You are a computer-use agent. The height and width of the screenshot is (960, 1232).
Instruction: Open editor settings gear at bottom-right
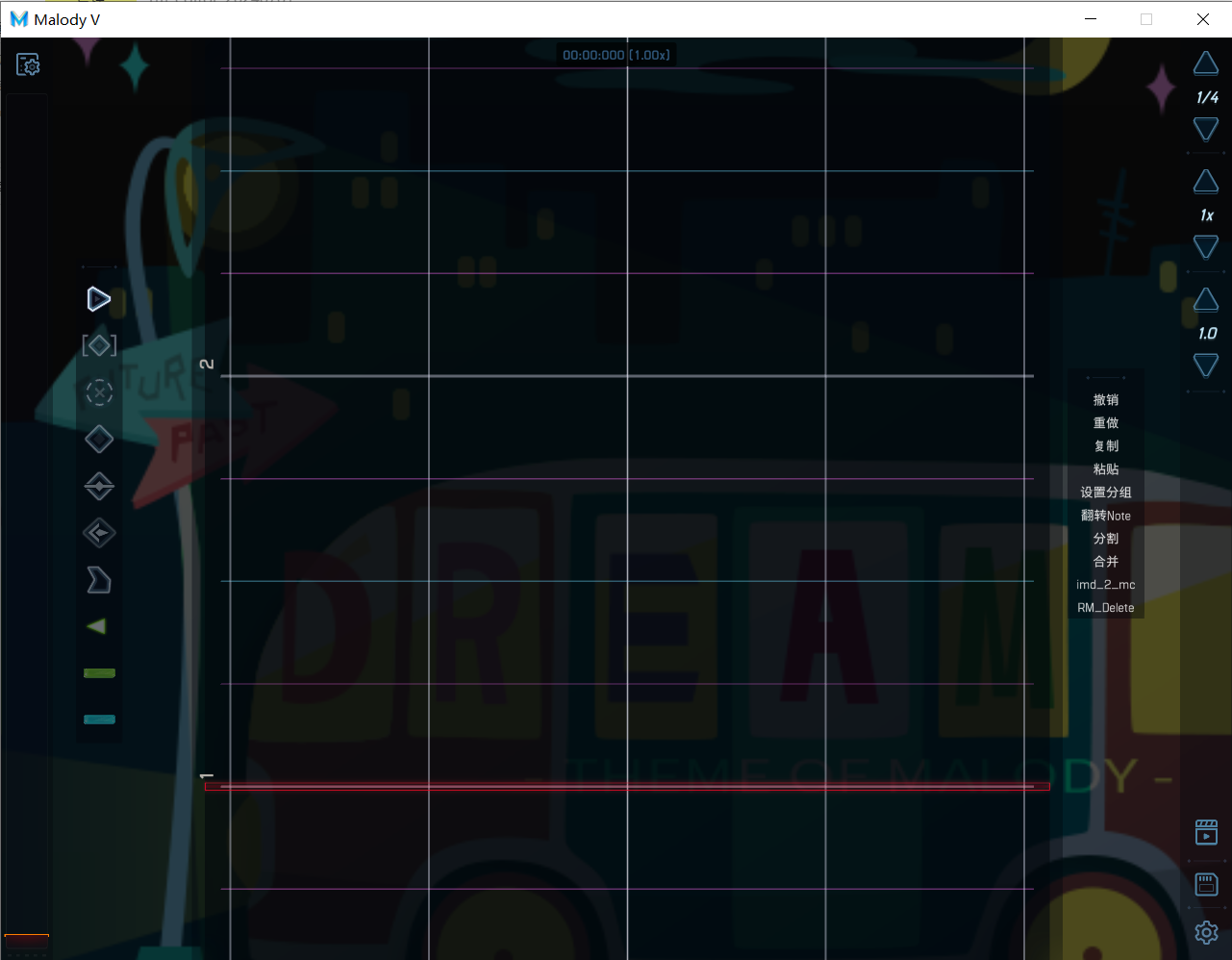tap(1206, 932)
